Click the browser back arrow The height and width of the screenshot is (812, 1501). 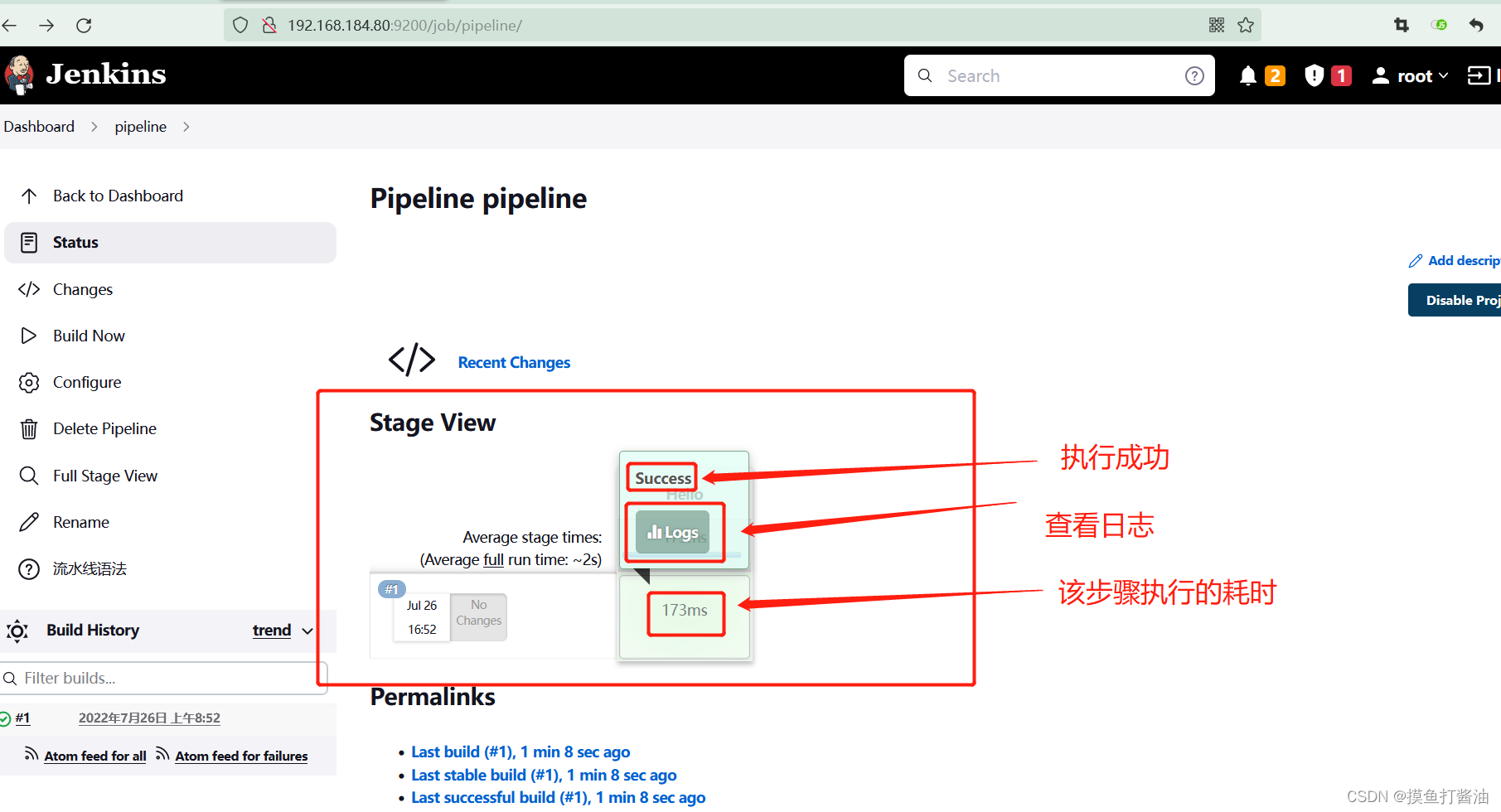[10, 26]
